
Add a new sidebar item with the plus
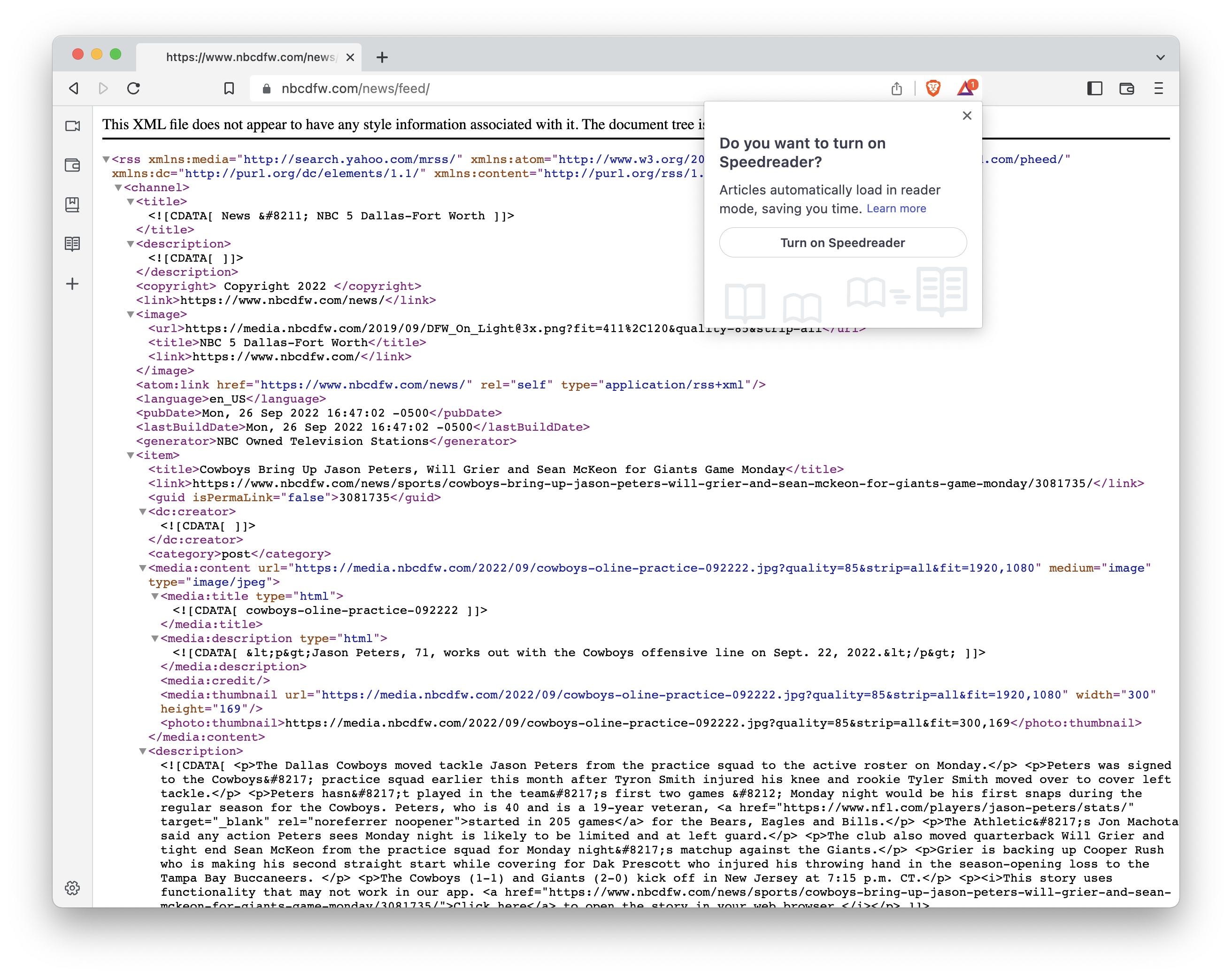click(x=72, y=284)
